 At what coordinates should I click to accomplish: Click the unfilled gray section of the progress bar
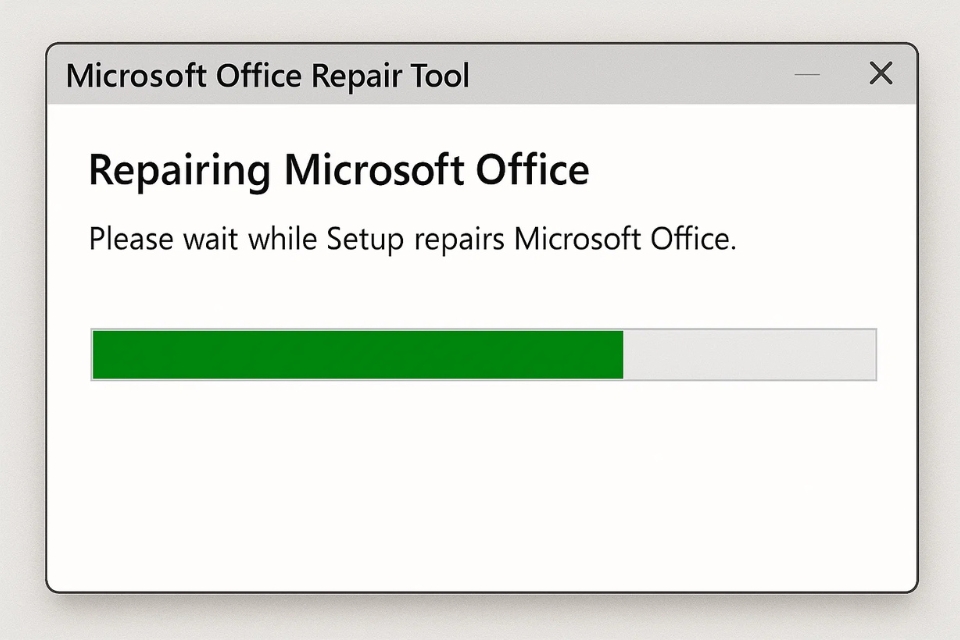coord(750,354)
